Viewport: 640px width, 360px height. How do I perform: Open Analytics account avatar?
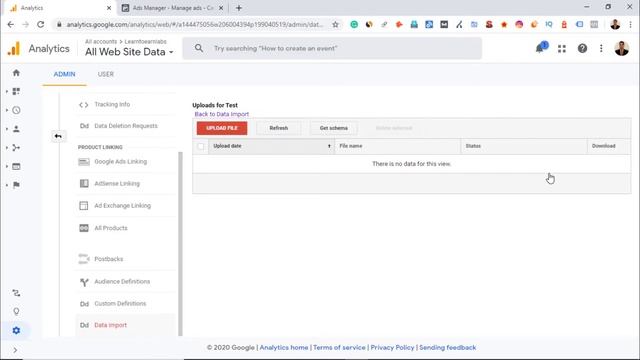621,49
